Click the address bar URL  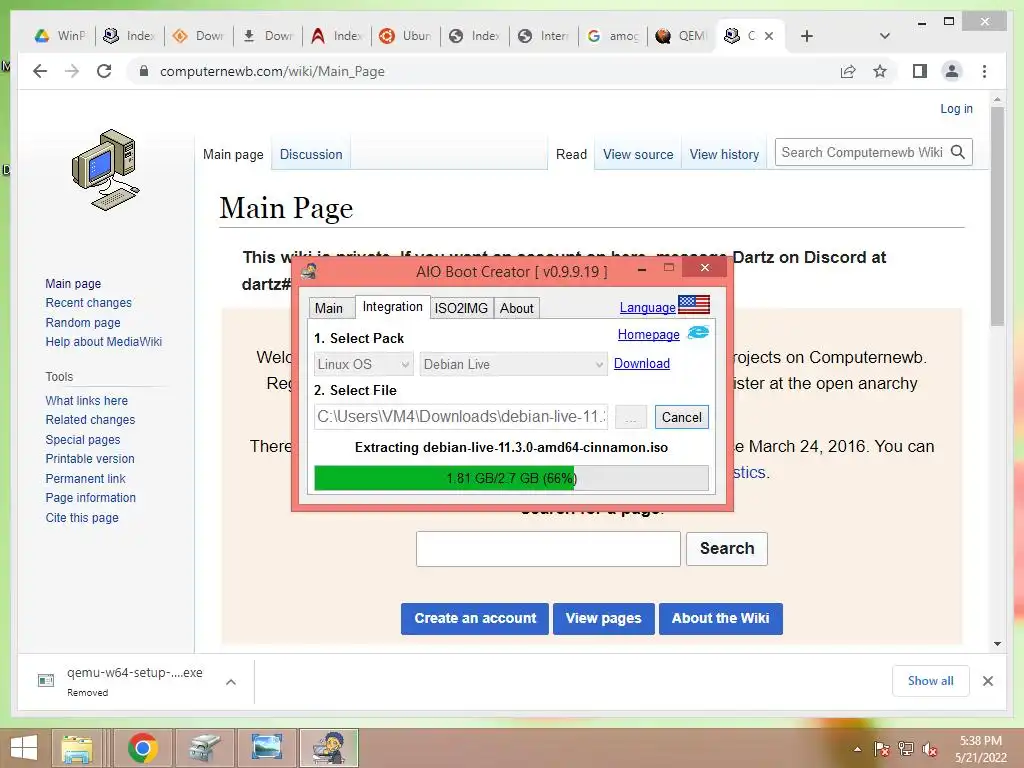pos(272,71)
